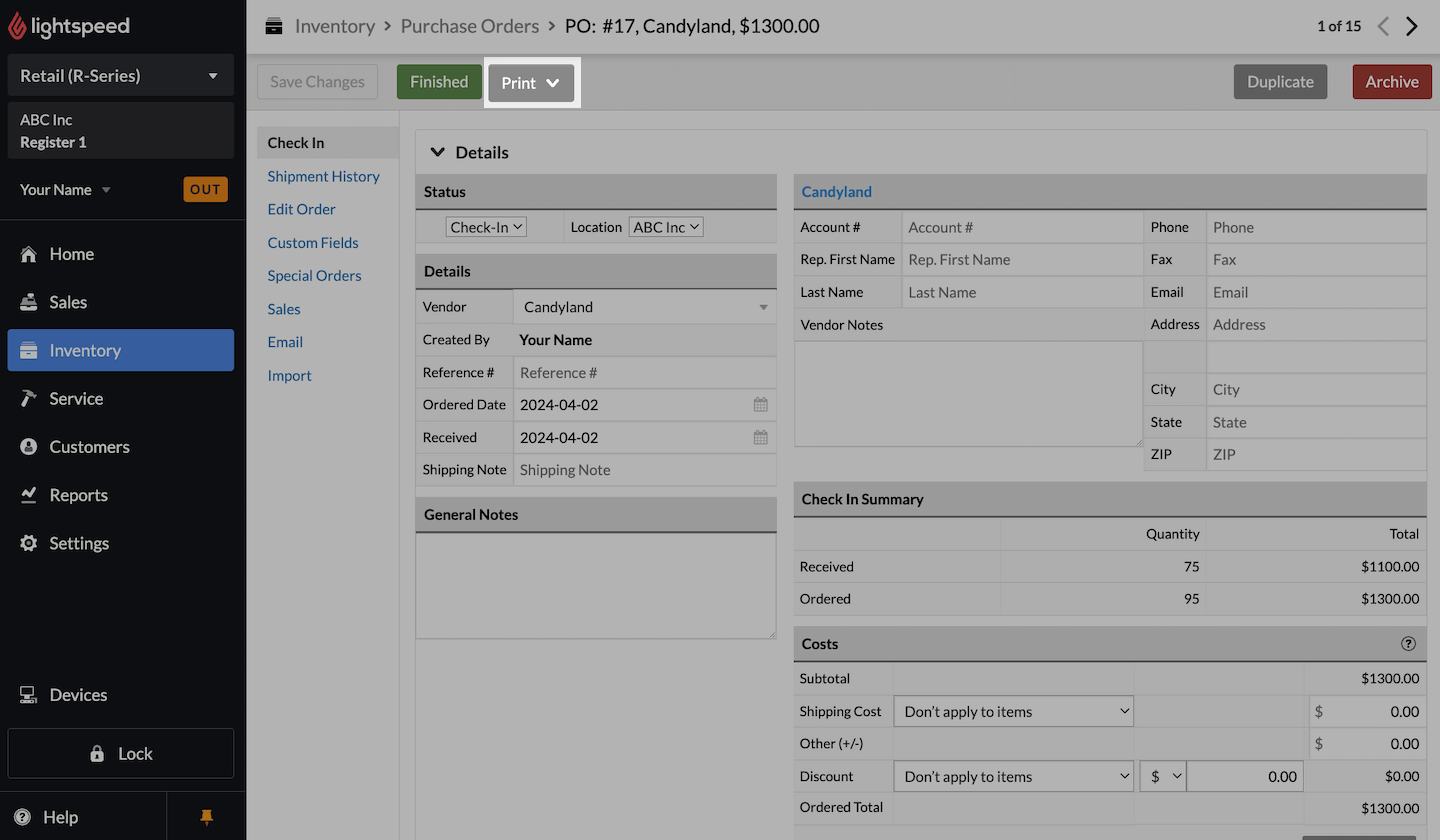
Task: Go to next purchase order arrow
Action: 1412,27
